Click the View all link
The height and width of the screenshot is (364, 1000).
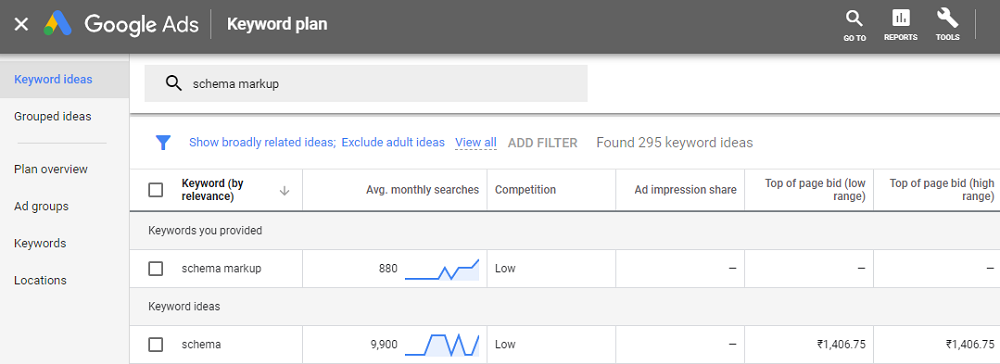(476, 142)
